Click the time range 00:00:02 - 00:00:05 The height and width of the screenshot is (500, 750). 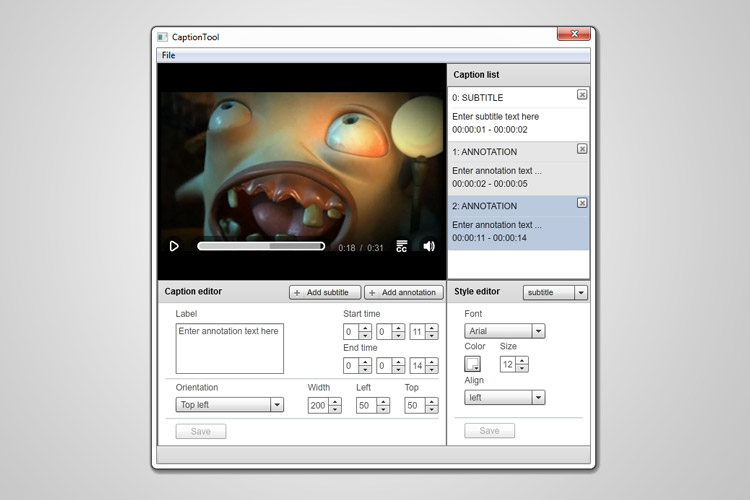[x=490, y=184]
